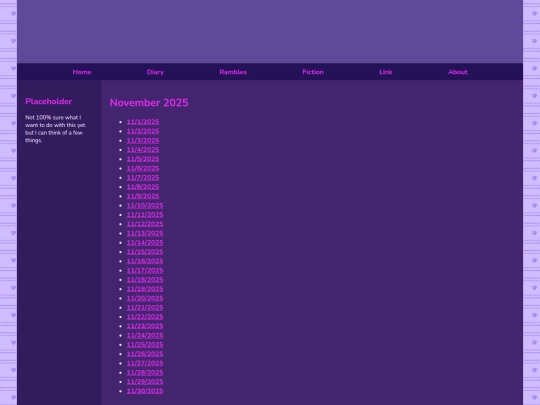Open the 11/16/2025 diary entry

(145, 261)
